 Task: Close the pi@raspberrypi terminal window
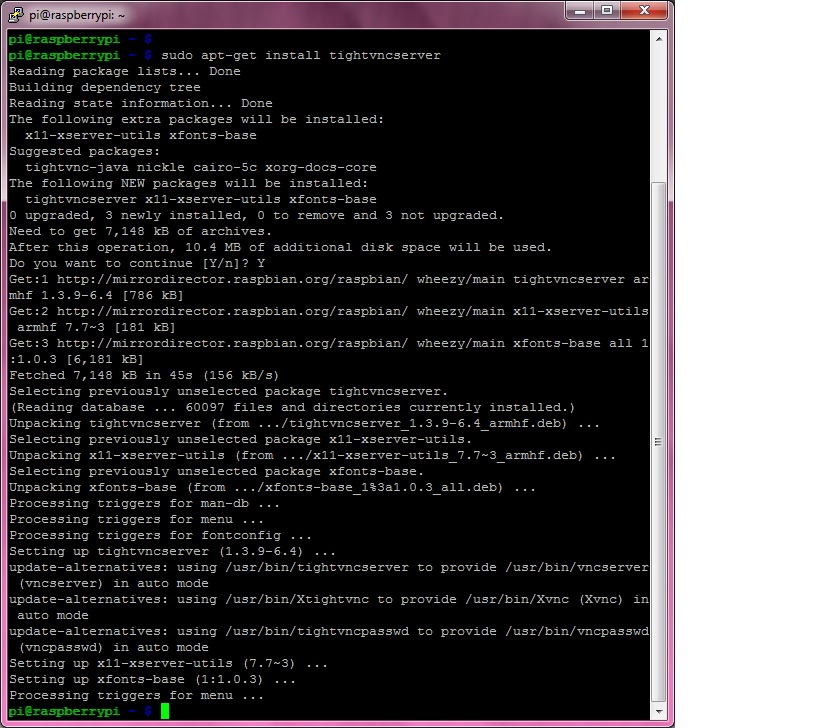[644, 10]
